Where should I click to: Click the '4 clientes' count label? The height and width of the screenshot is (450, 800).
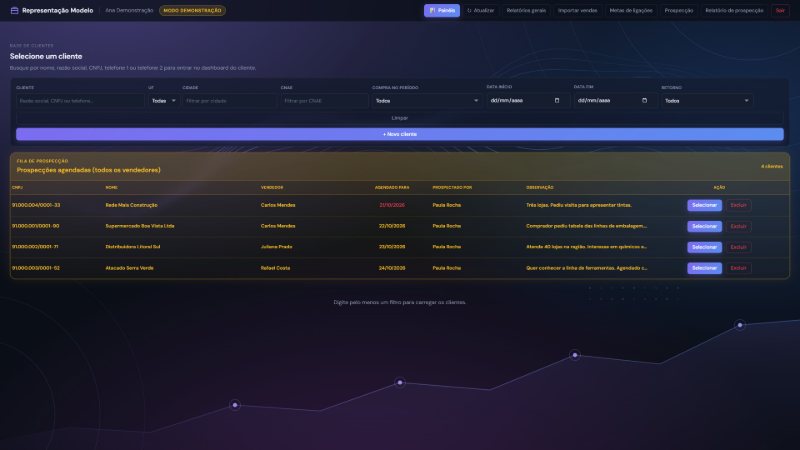[x=771, y=166]
